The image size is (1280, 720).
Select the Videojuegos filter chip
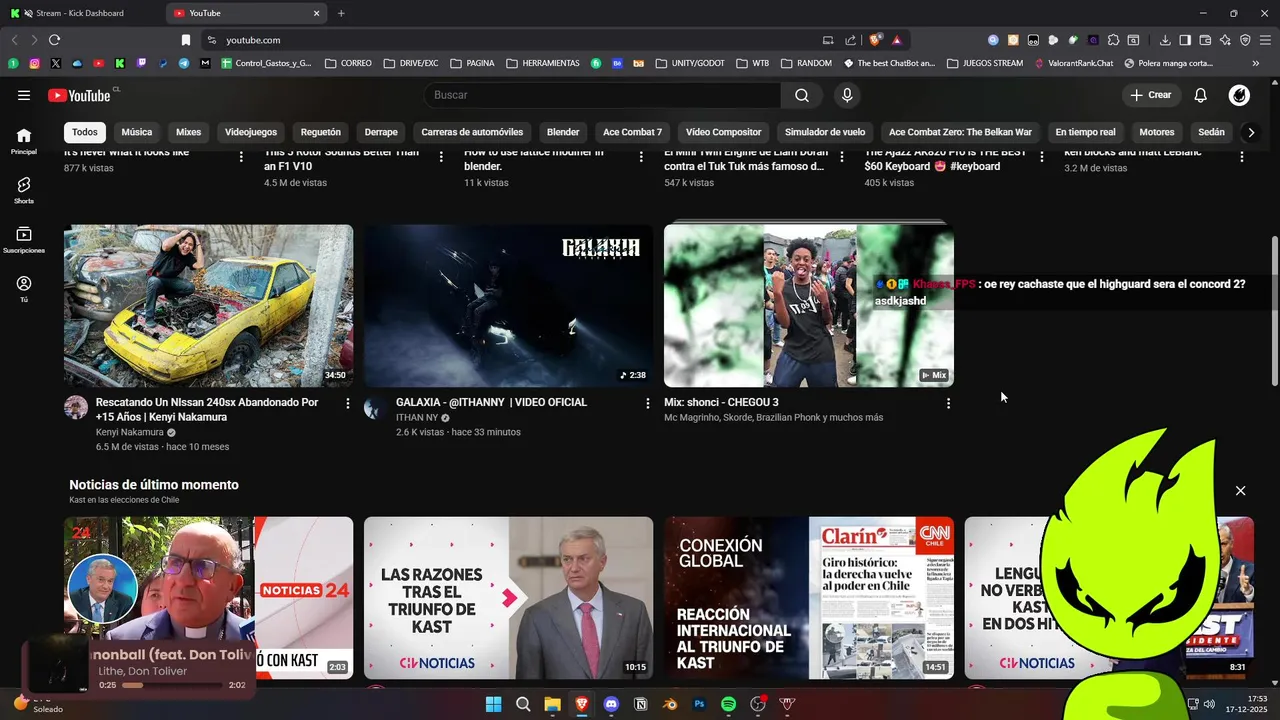[x=251, y=132]
